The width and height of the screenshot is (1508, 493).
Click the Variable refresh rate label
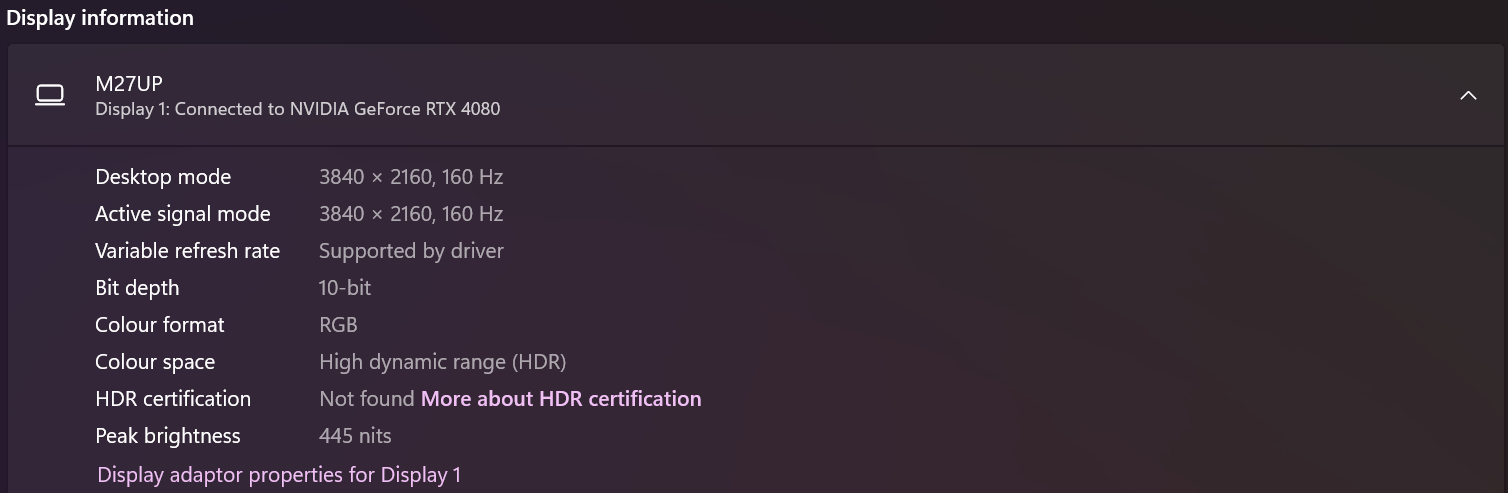pyautogui.click(x=187, y=251)
